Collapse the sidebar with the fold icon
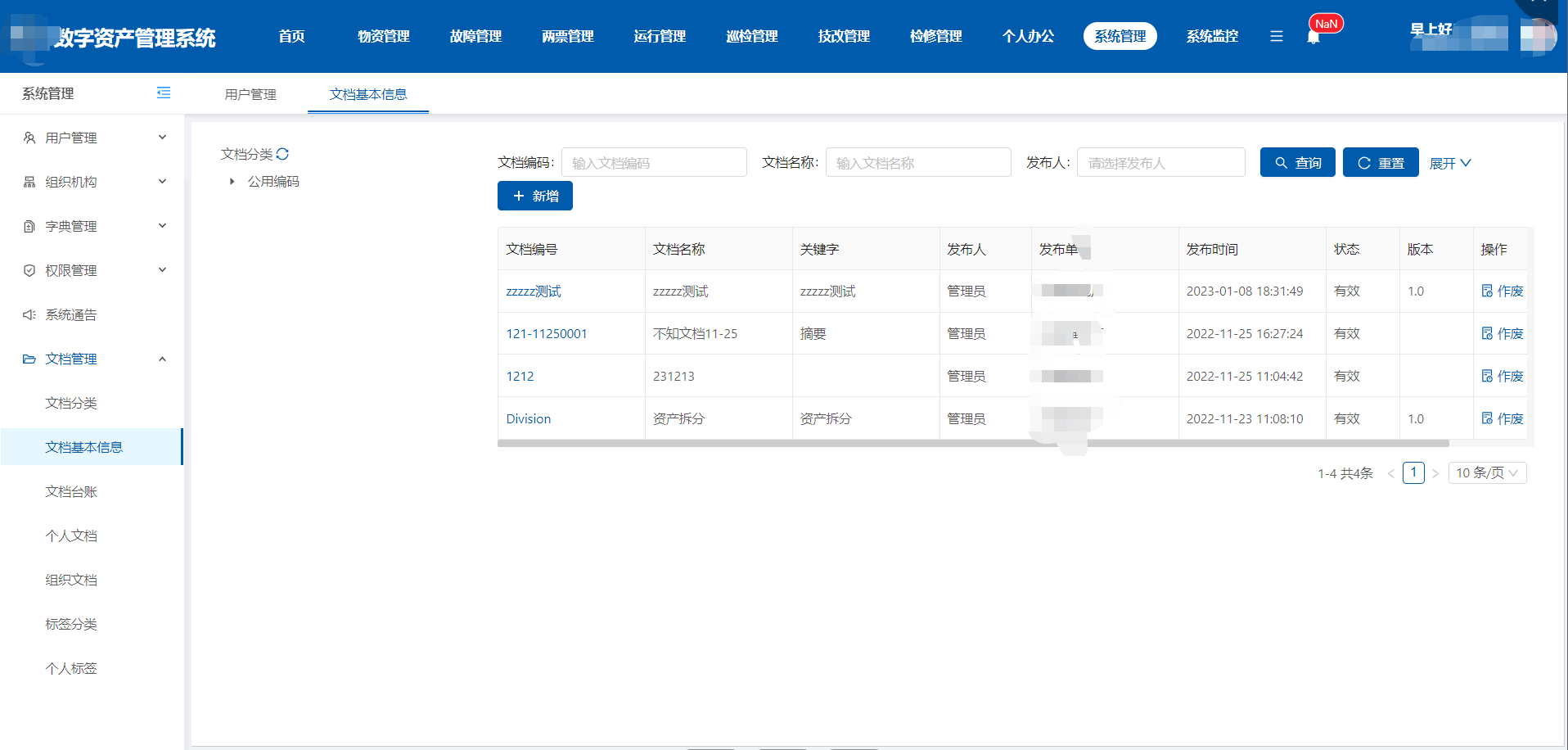The height and width of the screenshot is (750, 1568). [164, 93]
